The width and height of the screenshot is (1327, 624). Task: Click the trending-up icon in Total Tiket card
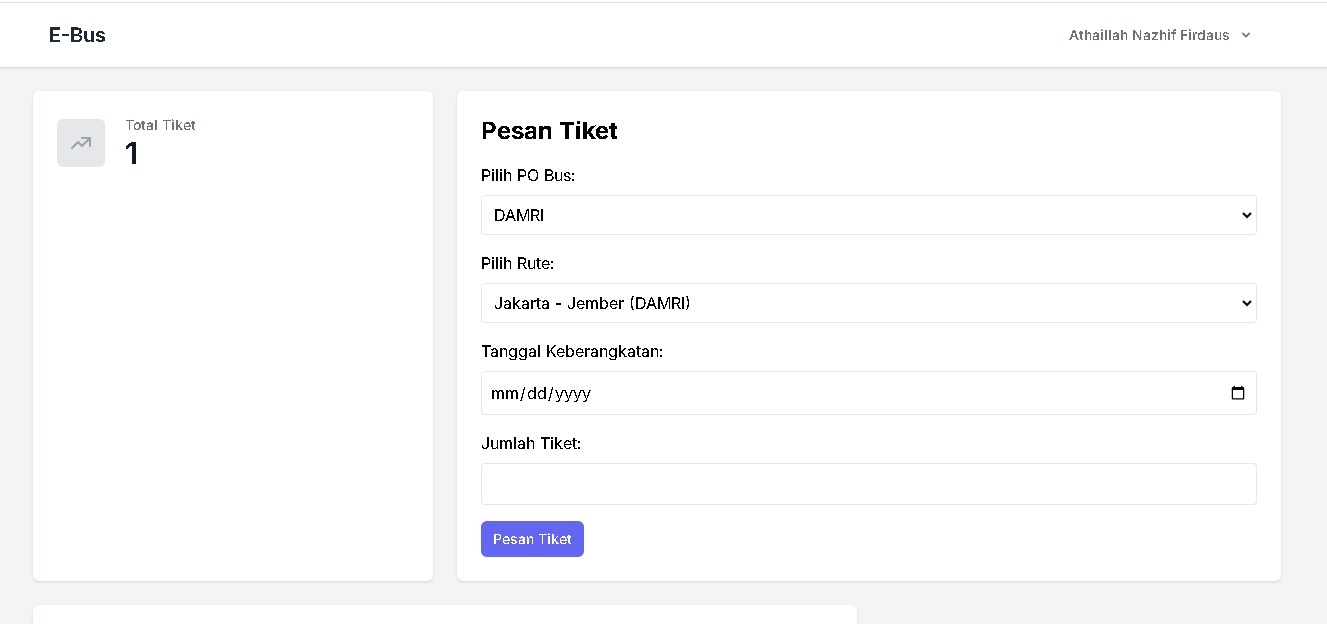(81, 143)
